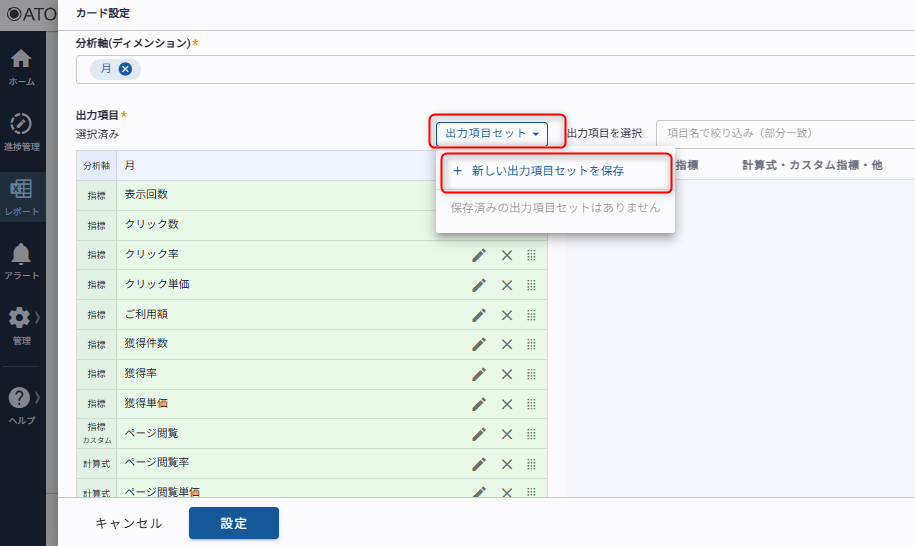Edit the ご利用額 row
915x546 pixels.
[479, 315]
